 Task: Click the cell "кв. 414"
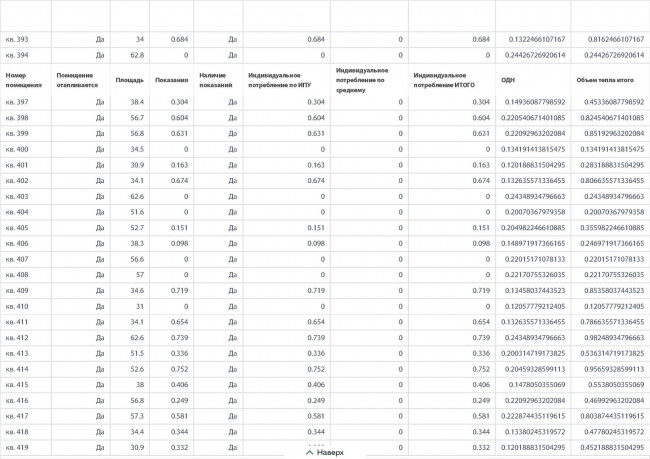click(17, 369)
